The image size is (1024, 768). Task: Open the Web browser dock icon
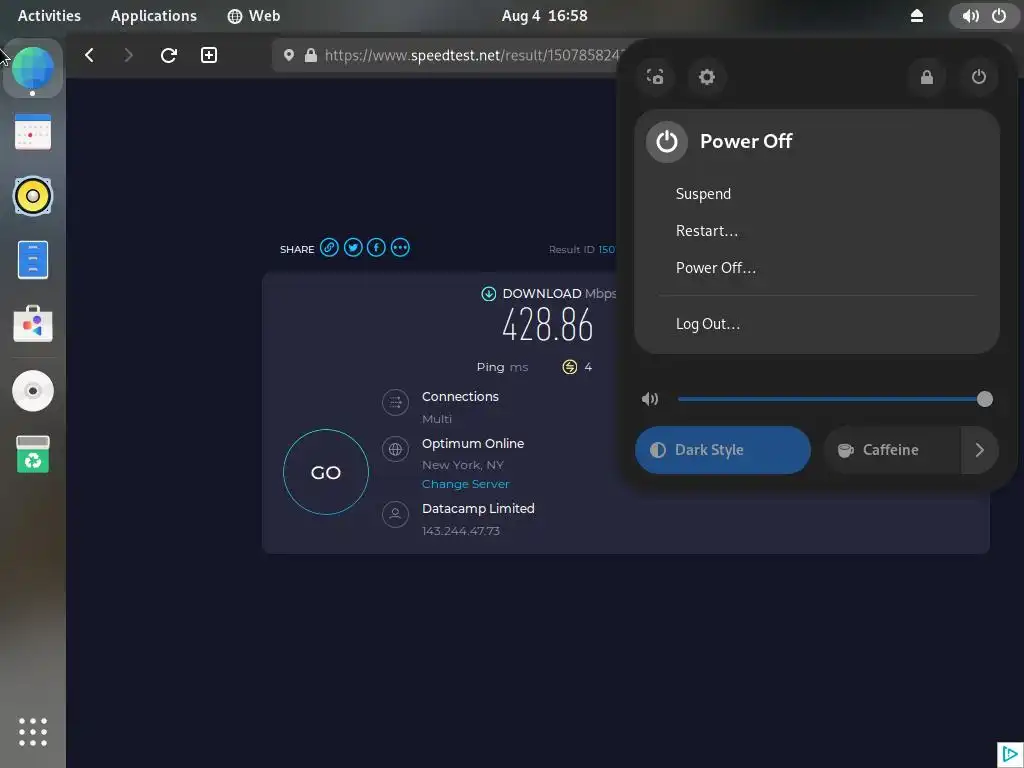33,68
